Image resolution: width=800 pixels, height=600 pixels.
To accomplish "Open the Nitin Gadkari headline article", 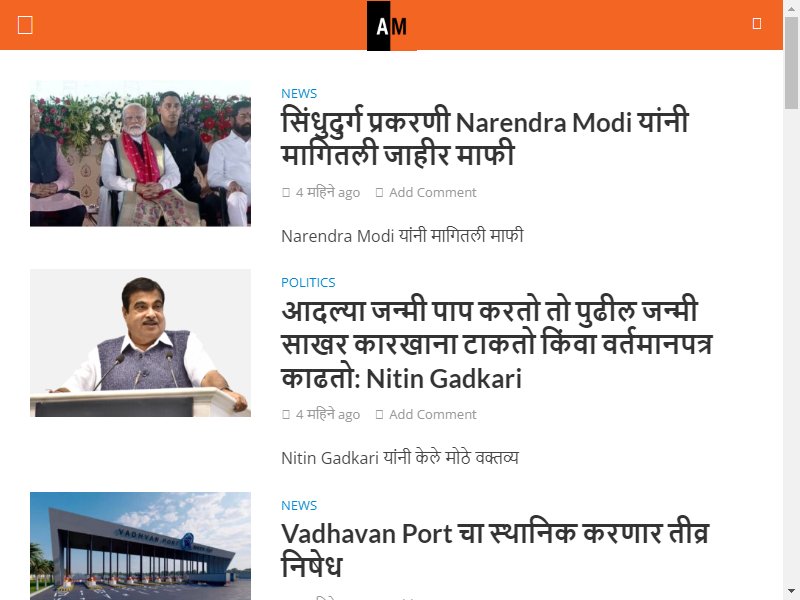I will pyautogui.click(x=496, y=343).
